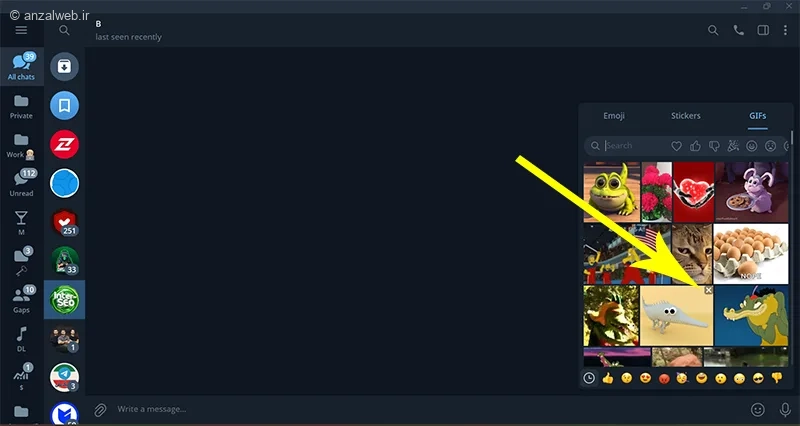Toggle the emoji panel smiley button
This screenshot has height=426, width=800.
(x=758, y=409)
